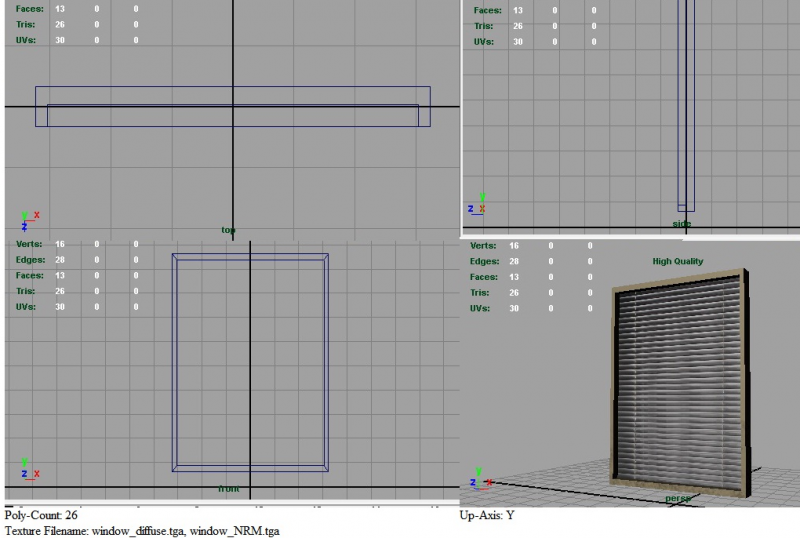This screenshot has height=538, width=800.
Task: Click 'Tris:' label in top viewport
Action: coord(26,25)
